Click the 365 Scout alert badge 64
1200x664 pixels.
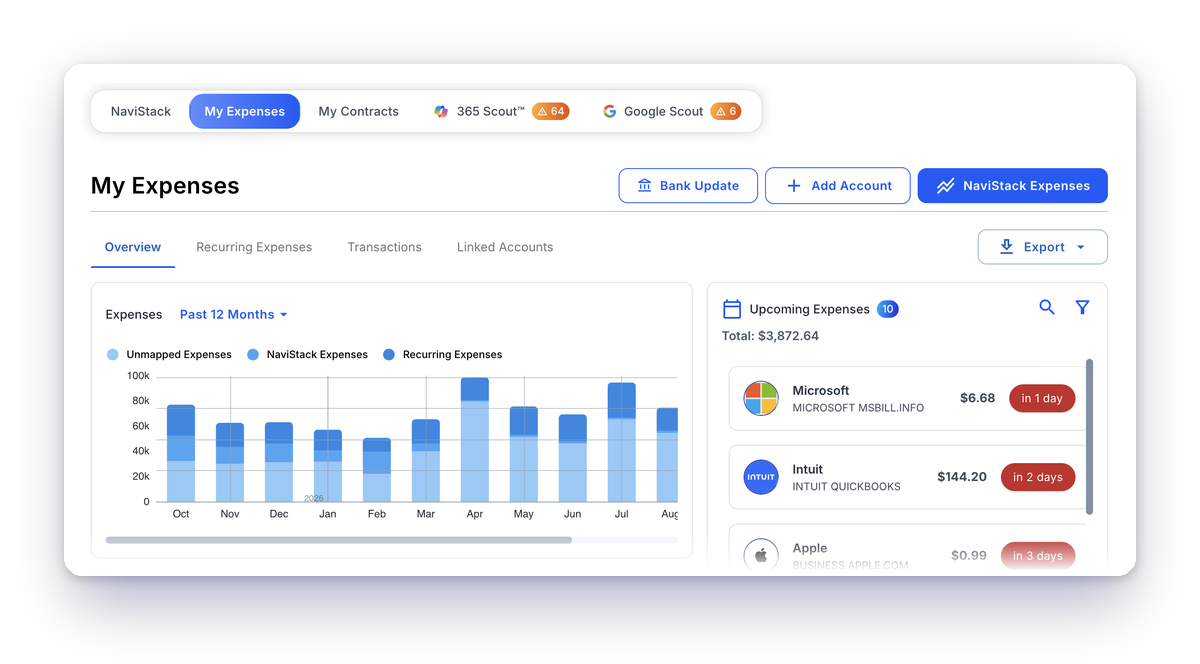551,111
